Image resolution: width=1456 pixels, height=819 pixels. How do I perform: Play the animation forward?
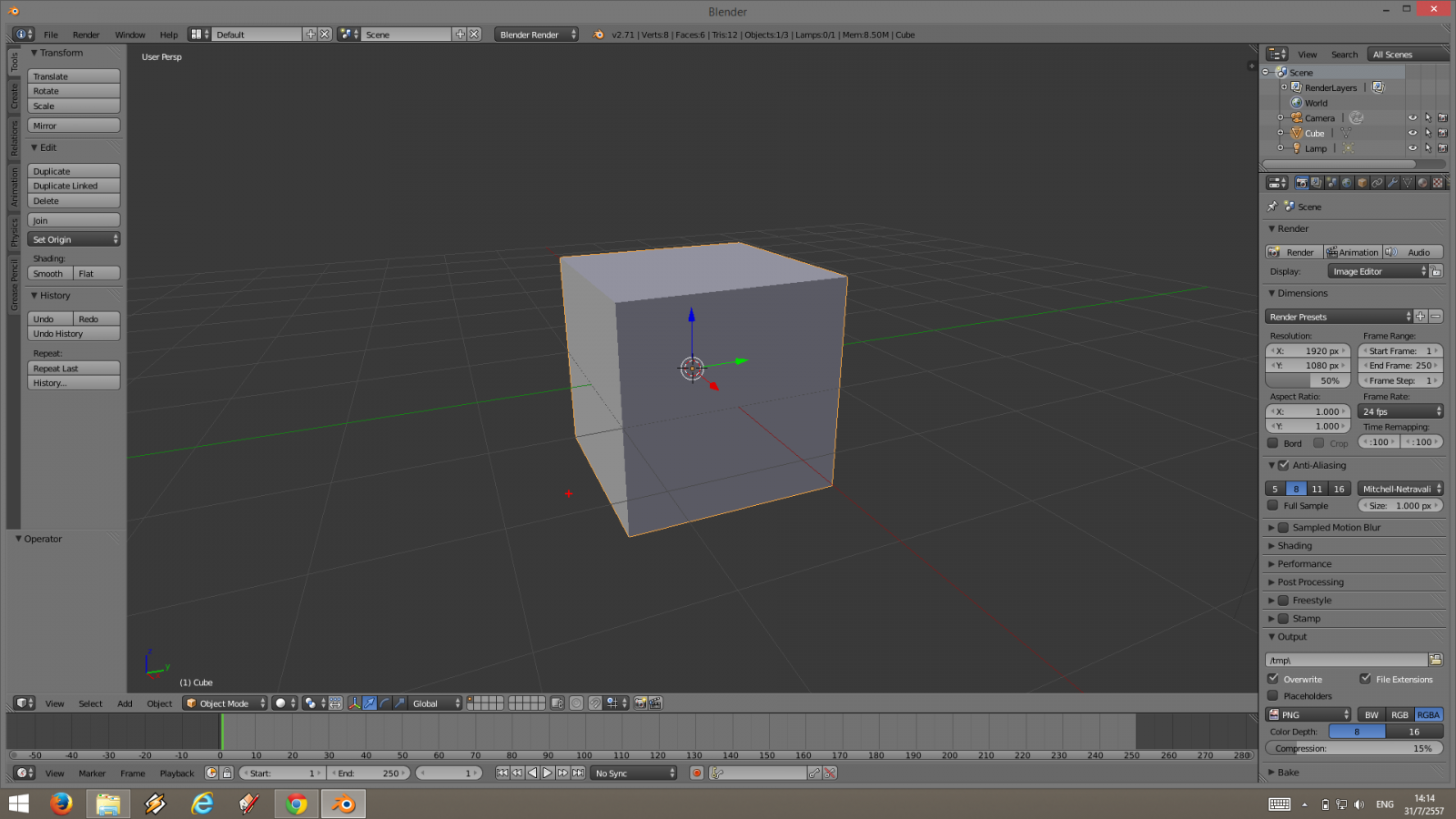coord(548,773)
